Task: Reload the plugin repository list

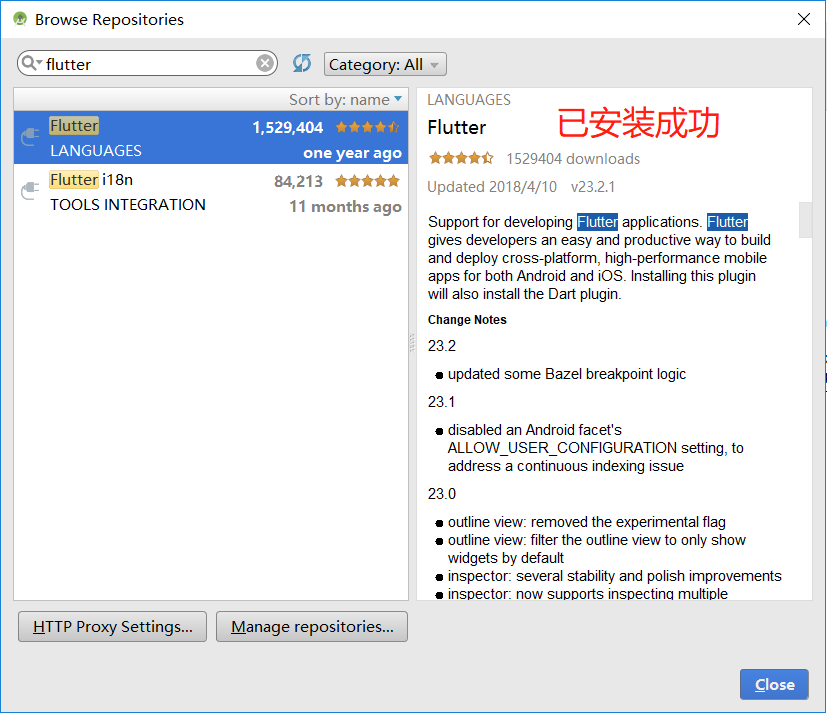Action: (302, 63)
